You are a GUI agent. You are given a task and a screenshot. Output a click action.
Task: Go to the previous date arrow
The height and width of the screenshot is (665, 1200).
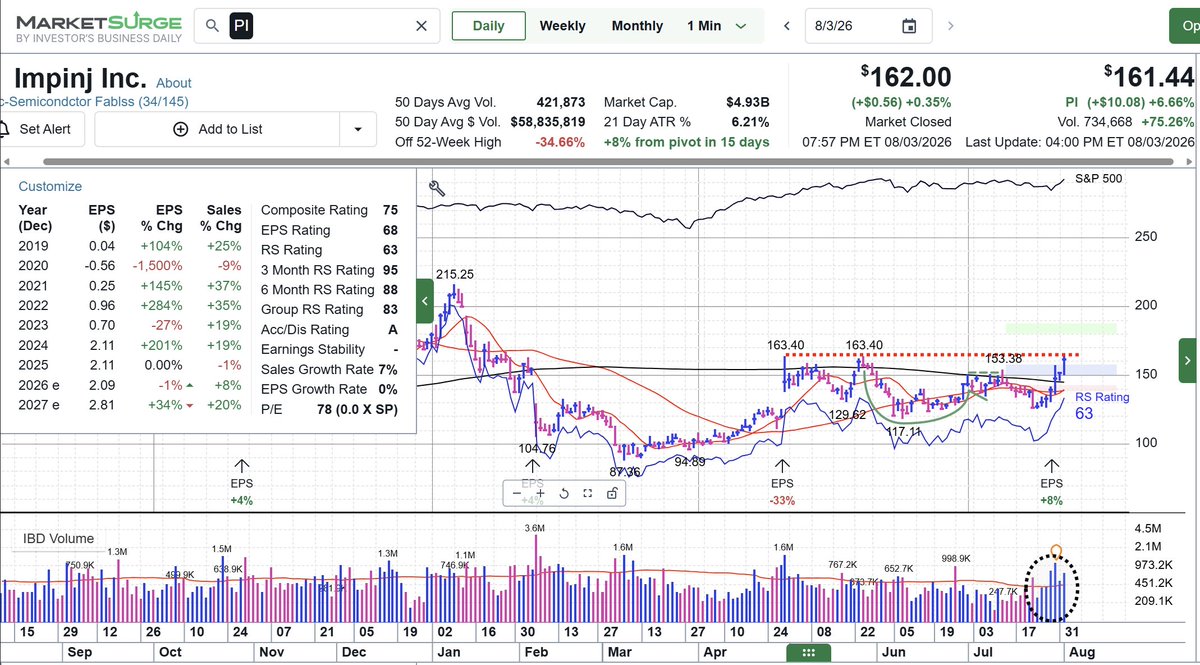point(787,26)
